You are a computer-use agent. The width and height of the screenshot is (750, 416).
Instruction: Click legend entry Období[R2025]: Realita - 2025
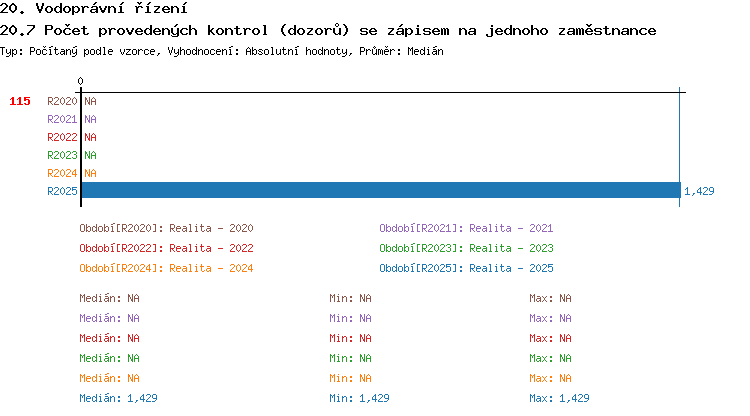coord(466,268)
